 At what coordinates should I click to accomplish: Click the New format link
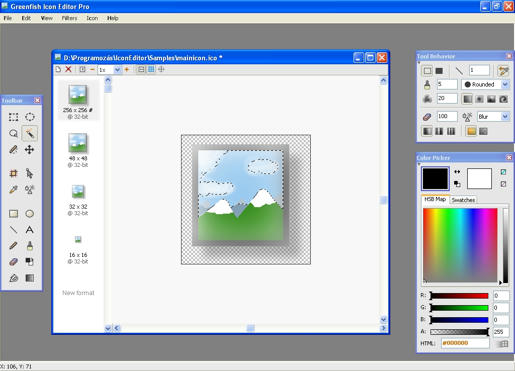pos(78,293)
